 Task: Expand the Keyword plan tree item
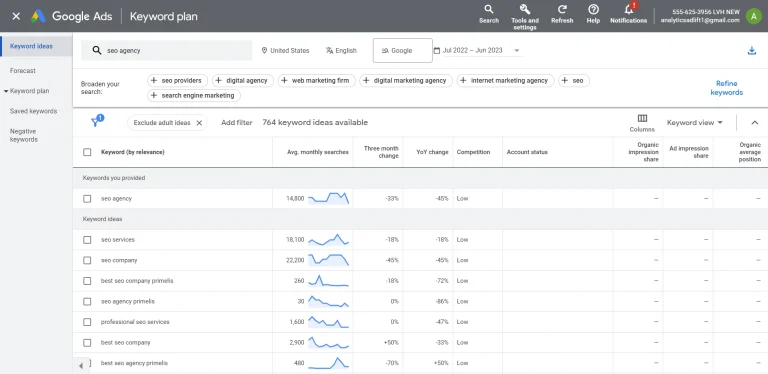pyautogui.click(x=6, y=91)
